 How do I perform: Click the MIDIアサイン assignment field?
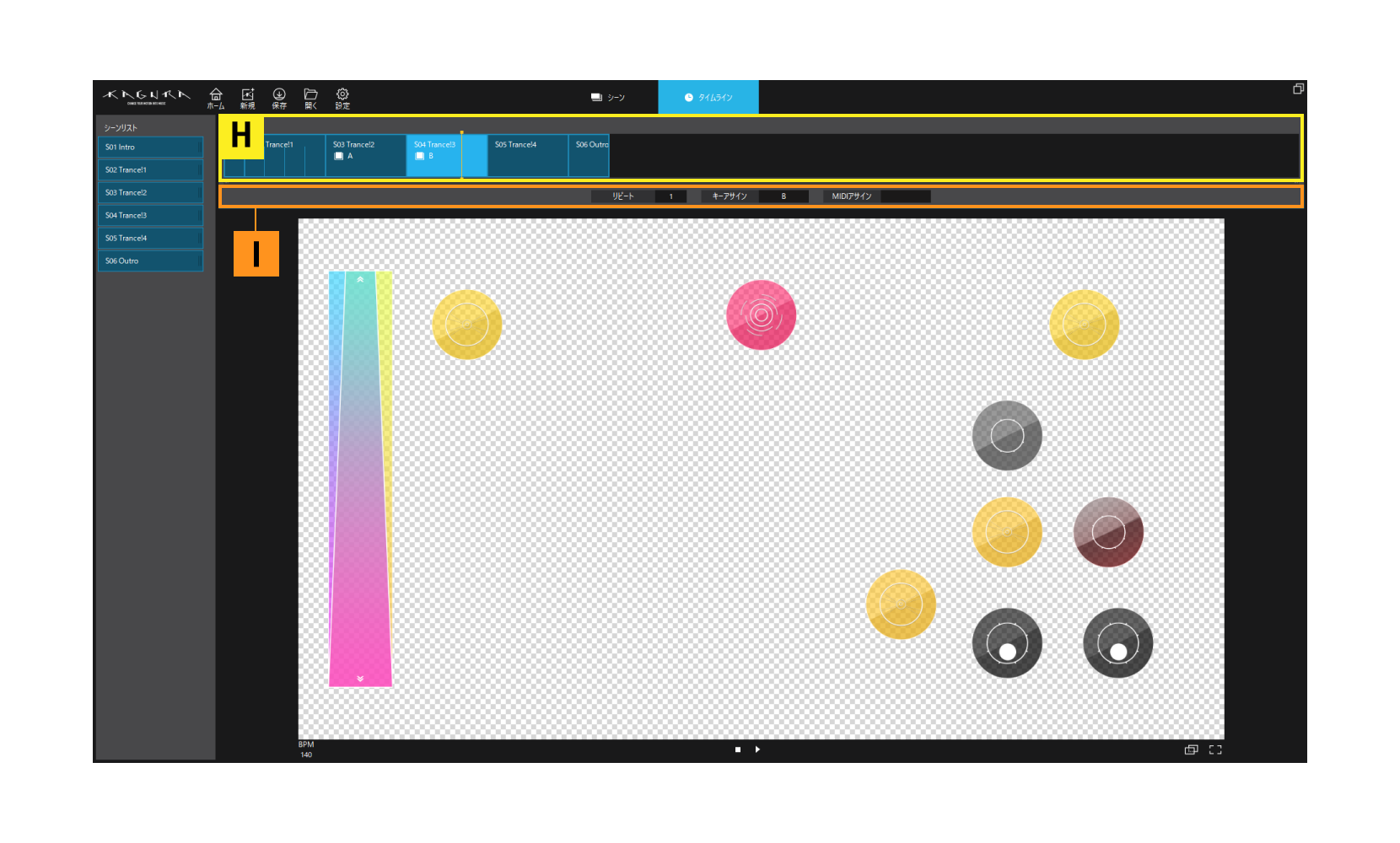(x=906, y=196)
